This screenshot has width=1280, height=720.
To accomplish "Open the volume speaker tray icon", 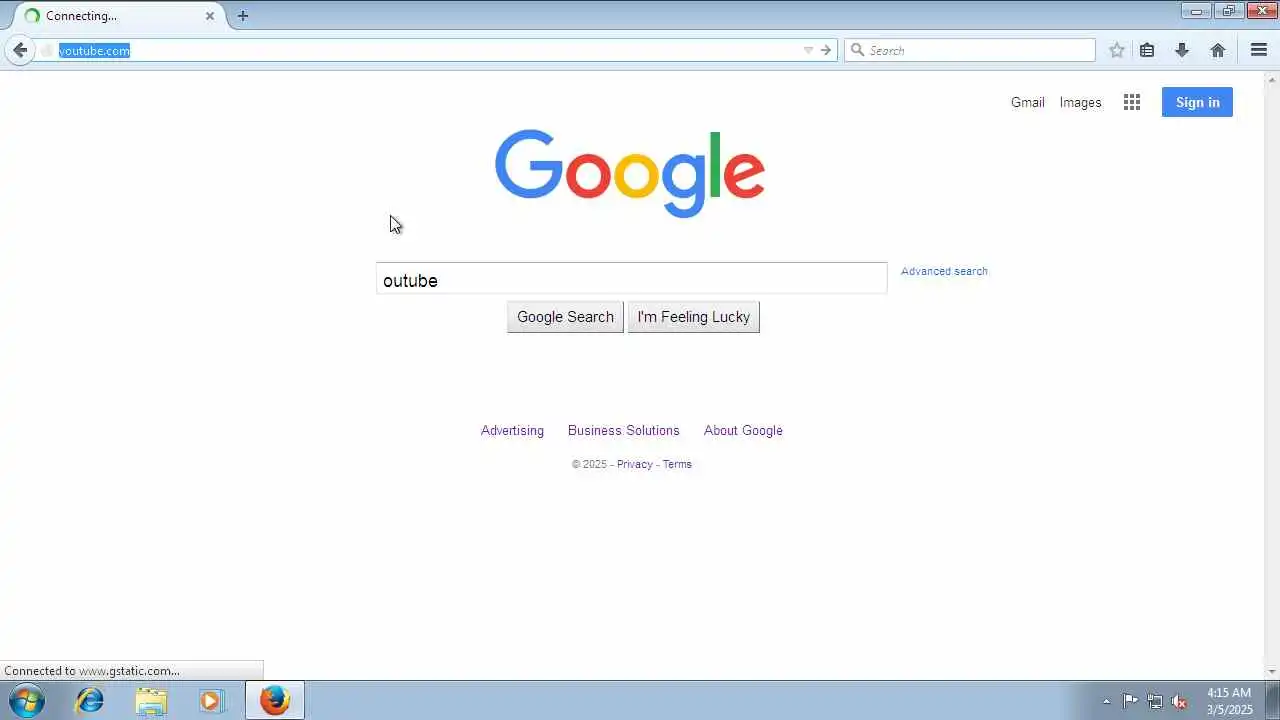I will click(1180, 701).
